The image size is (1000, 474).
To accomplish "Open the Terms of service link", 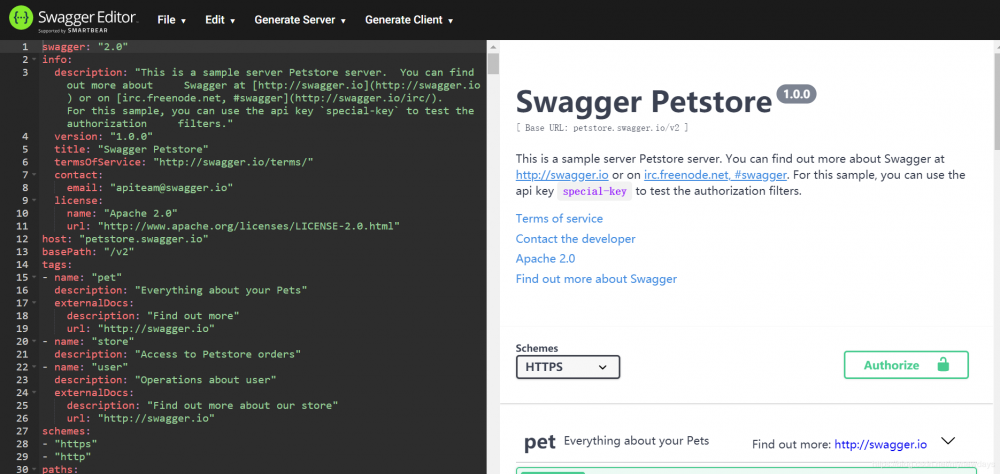I will [x=559, y=218].
